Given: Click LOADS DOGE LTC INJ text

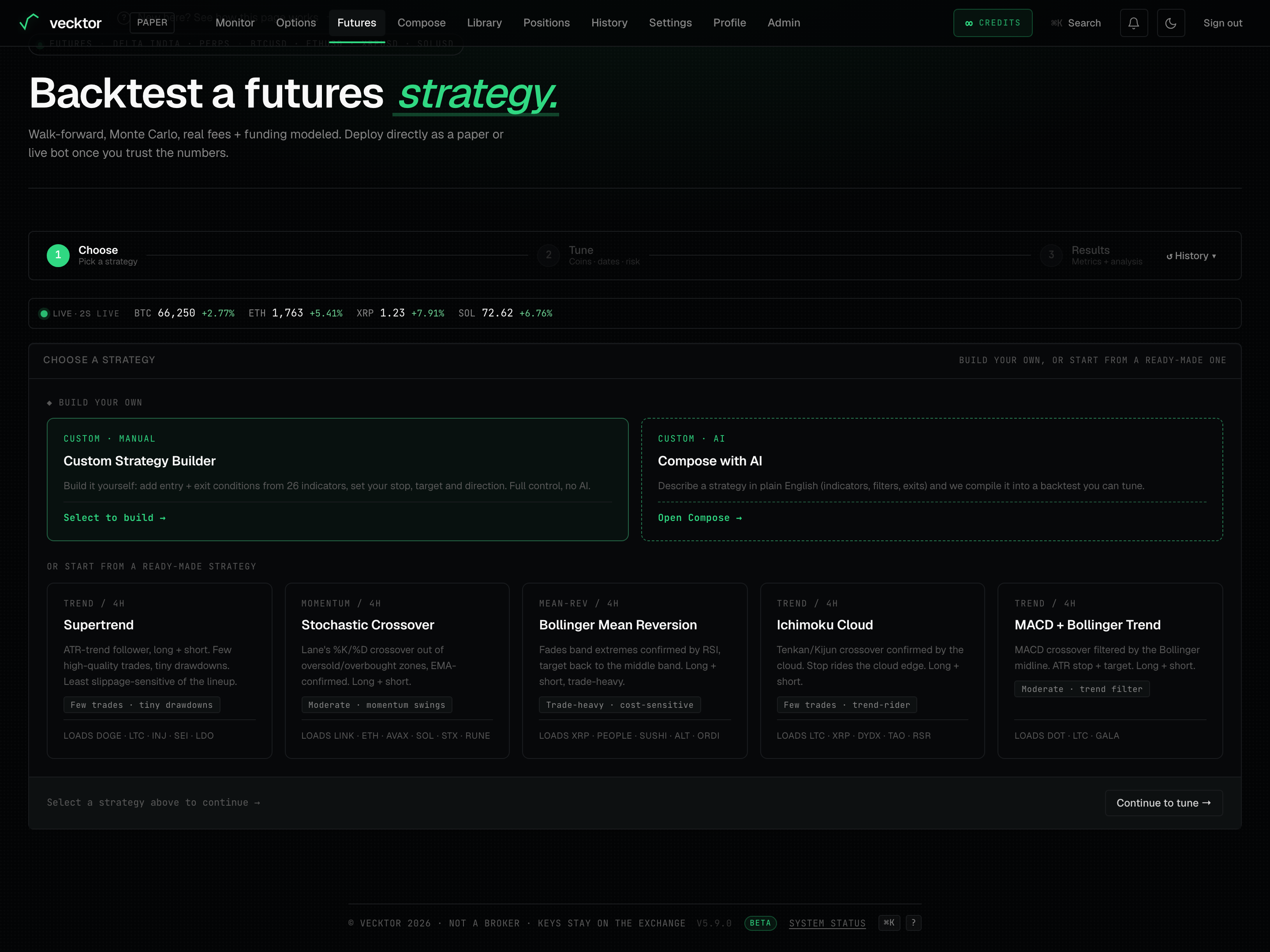Looking at the screenshot, I should tap(138, 736).
